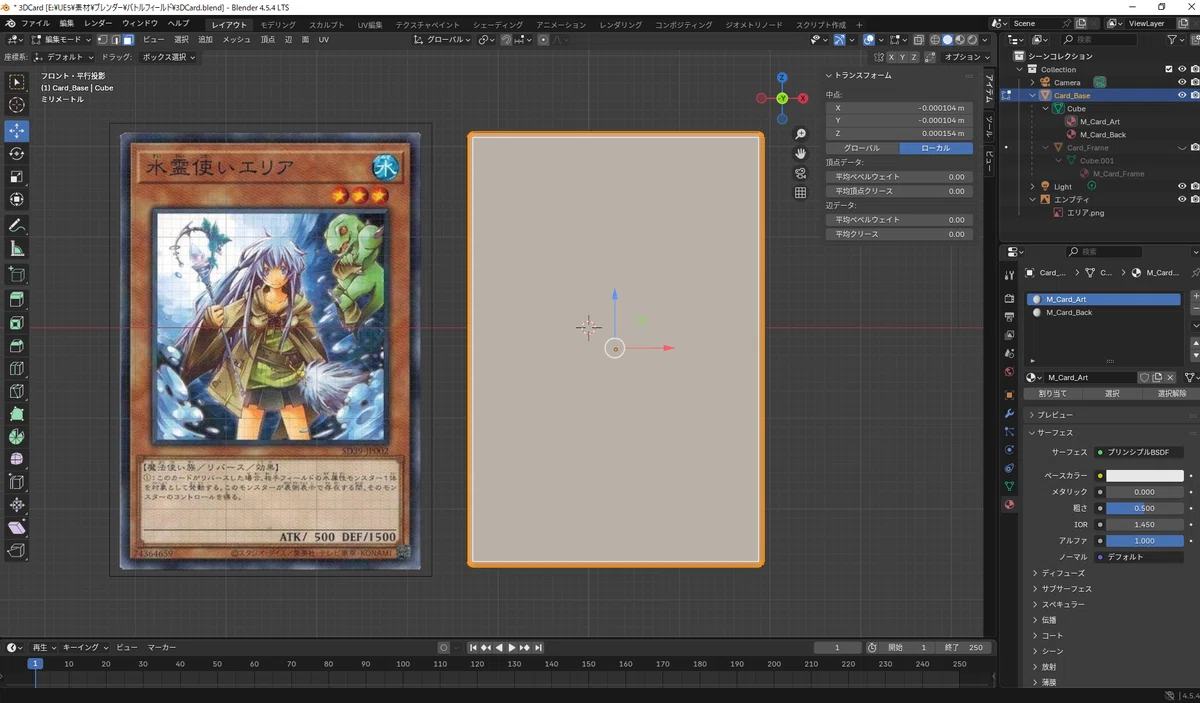This screenshot has height=703, width=1200.
Task: Hide Card_Base object in outliner
Action: click(x=1182, y=95)
